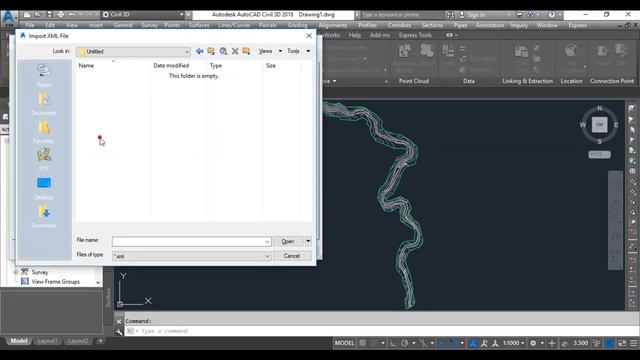Select the Express Tools ribbon tab

[x=415, y=35]
